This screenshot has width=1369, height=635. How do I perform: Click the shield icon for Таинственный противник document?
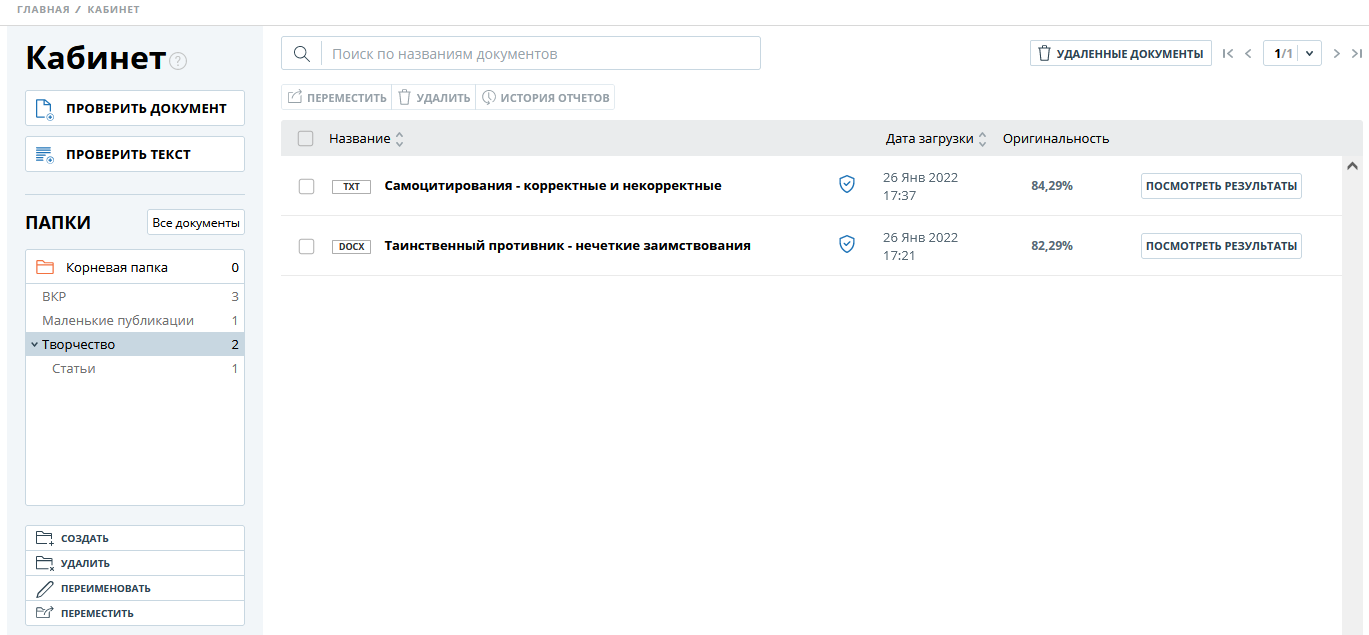click(x=847, y=244)
